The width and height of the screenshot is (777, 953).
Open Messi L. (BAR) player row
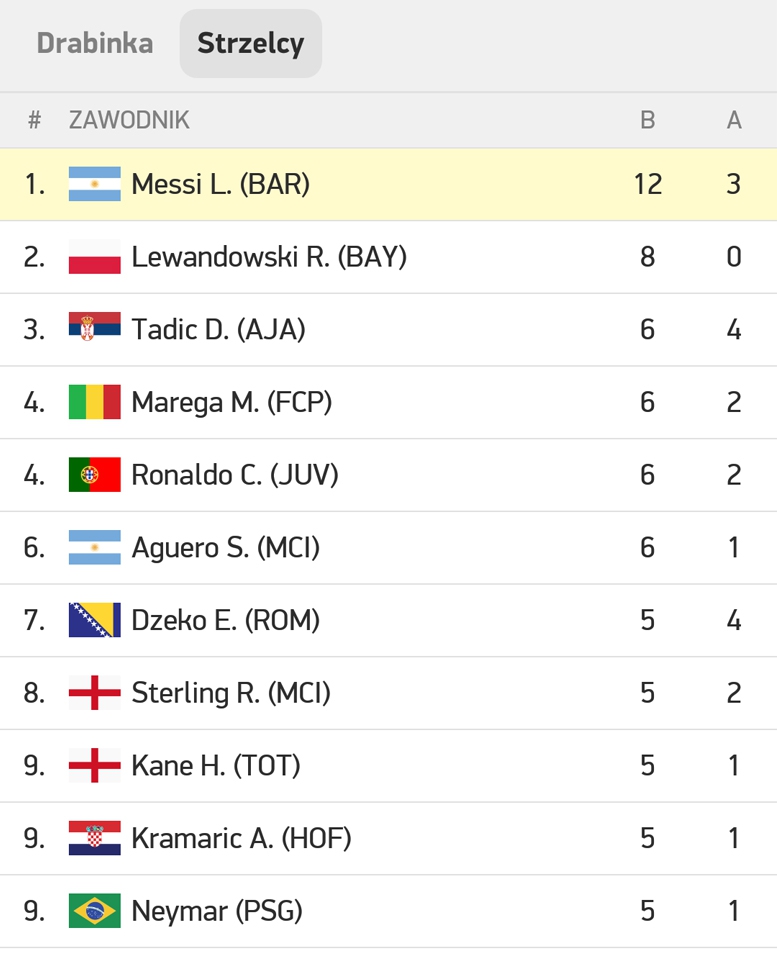pyautogui.click(x=388, y=184)
